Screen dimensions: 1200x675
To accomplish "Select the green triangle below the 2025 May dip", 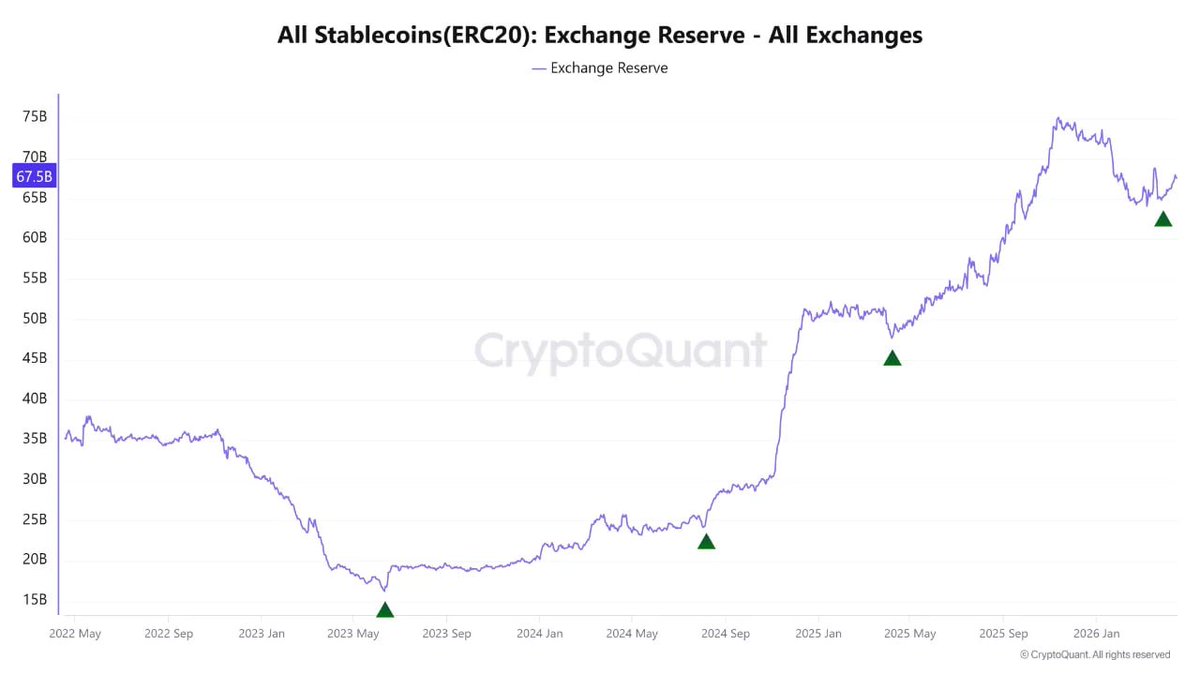I will [x=892, y=358].
